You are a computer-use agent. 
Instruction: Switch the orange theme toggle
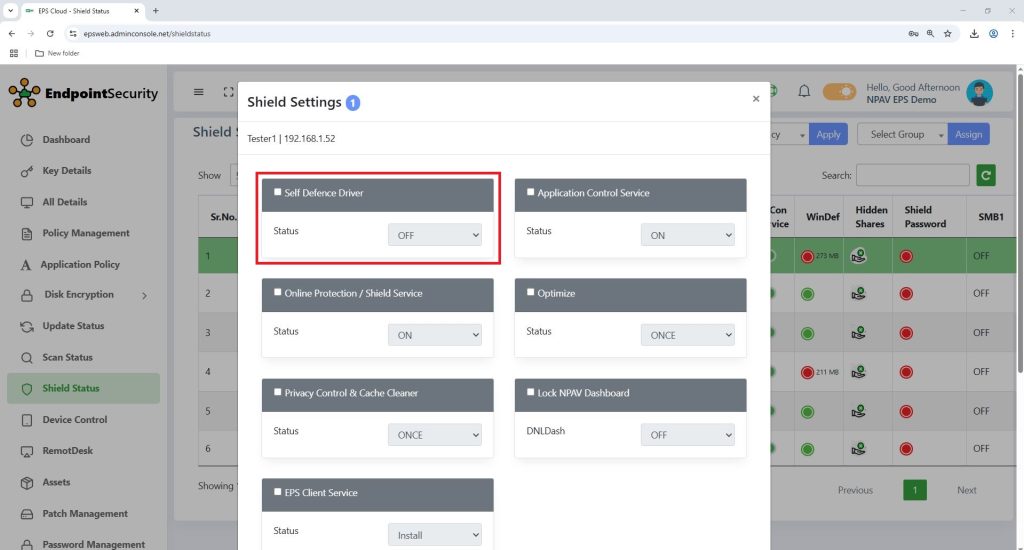click(x=840, y=92)
